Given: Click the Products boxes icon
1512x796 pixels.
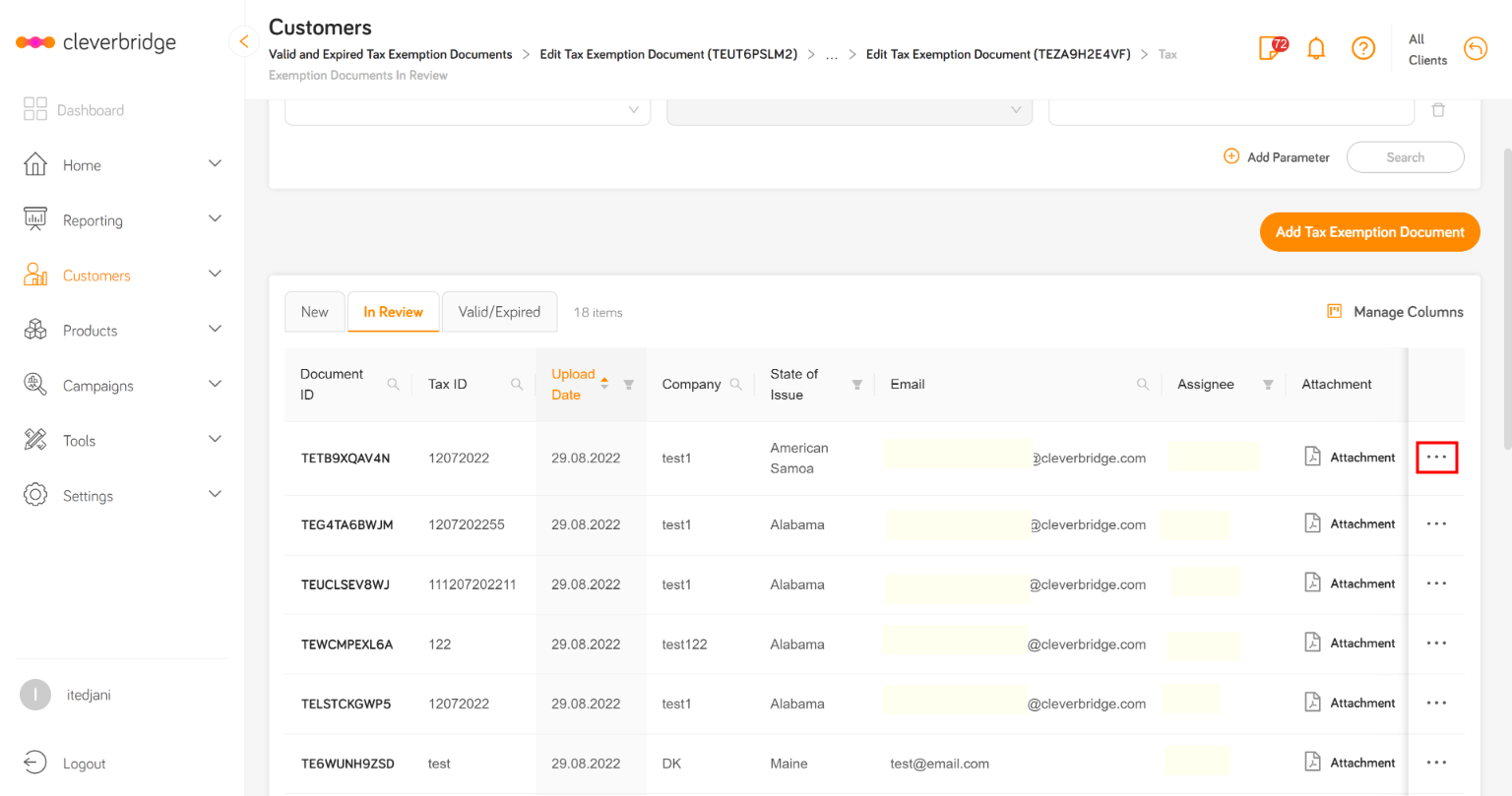Looking at the screenshot, I should [x=35, y=330].
